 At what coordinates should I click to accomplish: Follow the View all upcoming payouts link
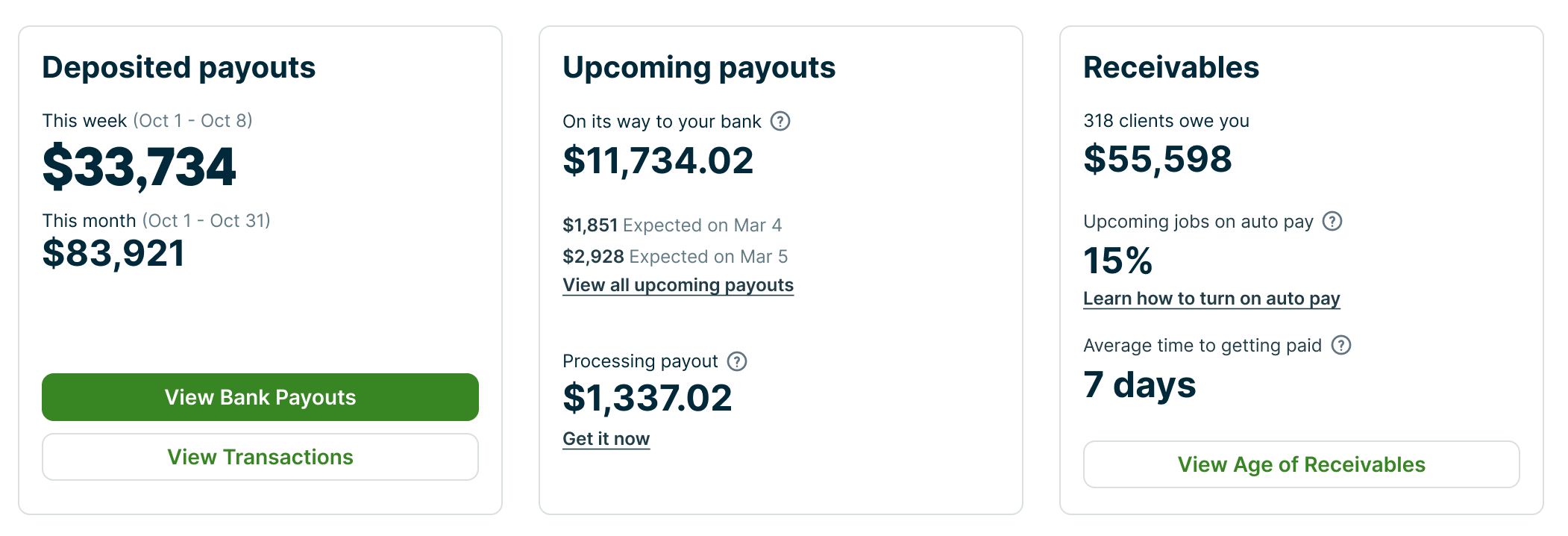pyautogui.click(x=677, y=285)
